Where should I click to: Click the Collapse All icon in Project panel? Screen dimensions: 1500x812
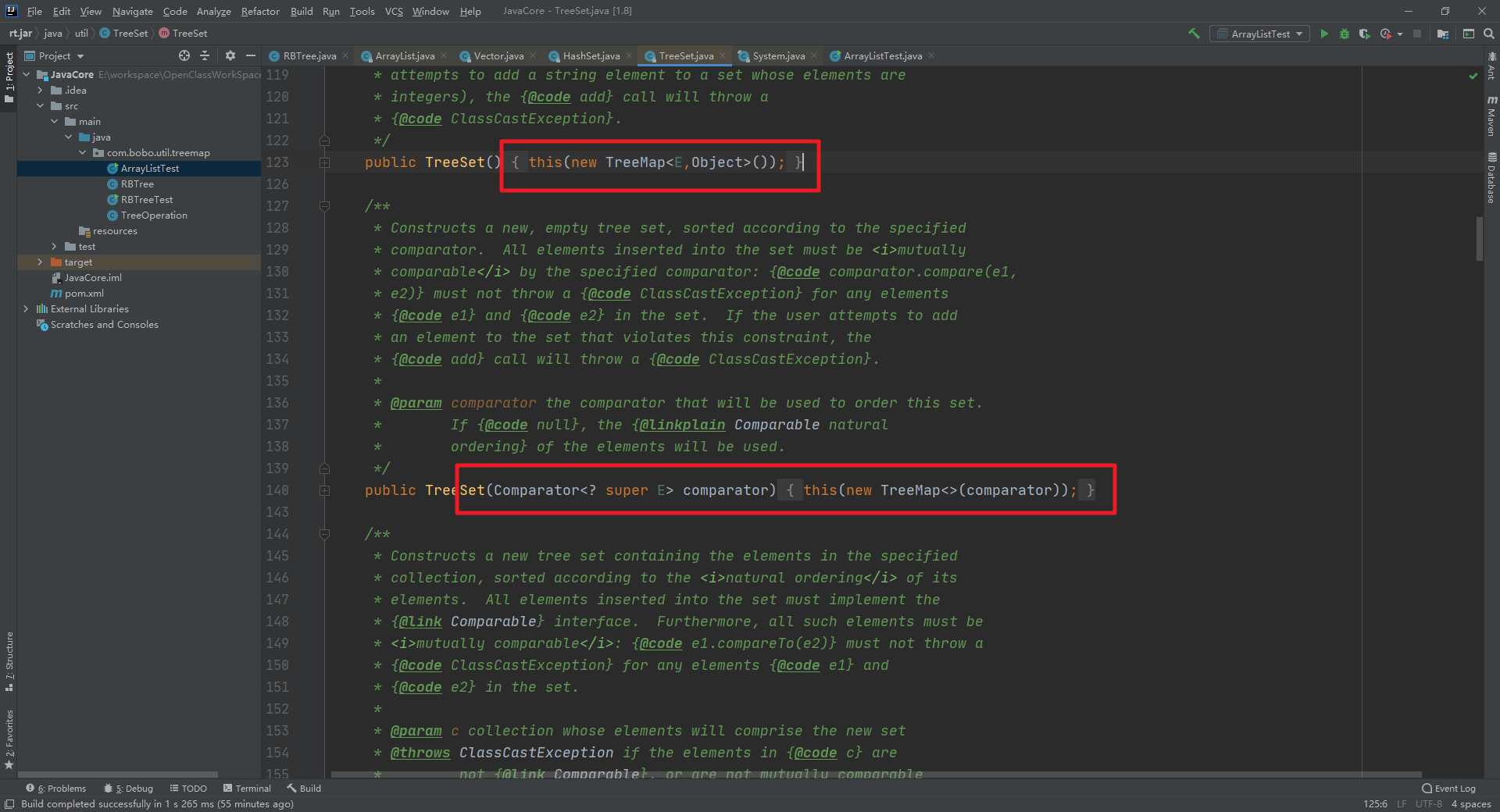click(x=205, y=55)
